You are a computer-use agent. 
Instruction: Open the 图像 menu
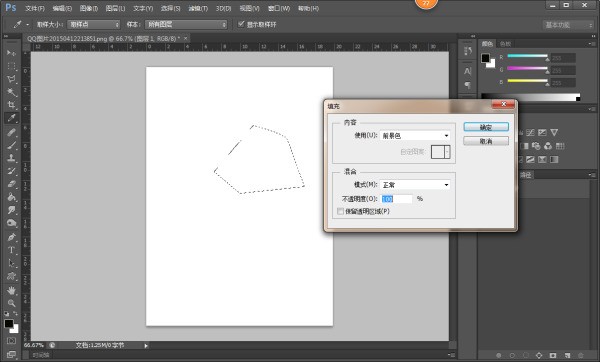click(x=89, y=8)
